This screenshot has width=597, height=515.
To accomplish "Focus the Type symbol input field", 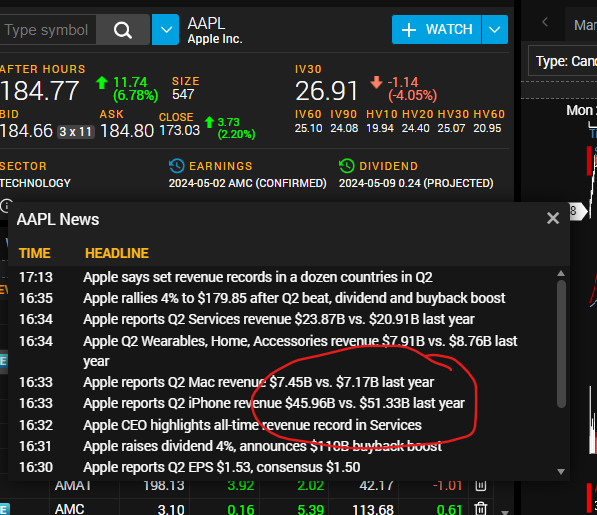I will tap(47, 30).
